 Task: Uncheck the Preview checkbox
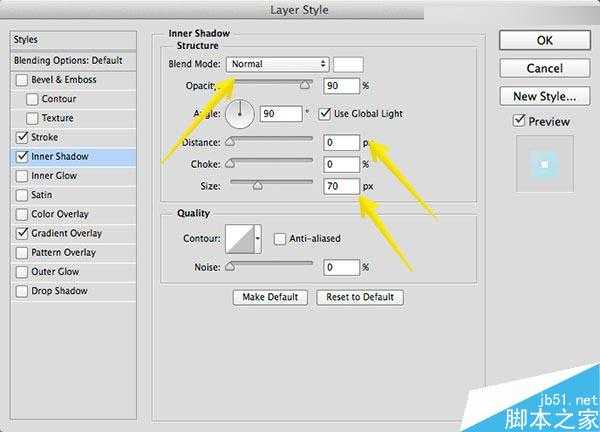(x=517, y=121)
